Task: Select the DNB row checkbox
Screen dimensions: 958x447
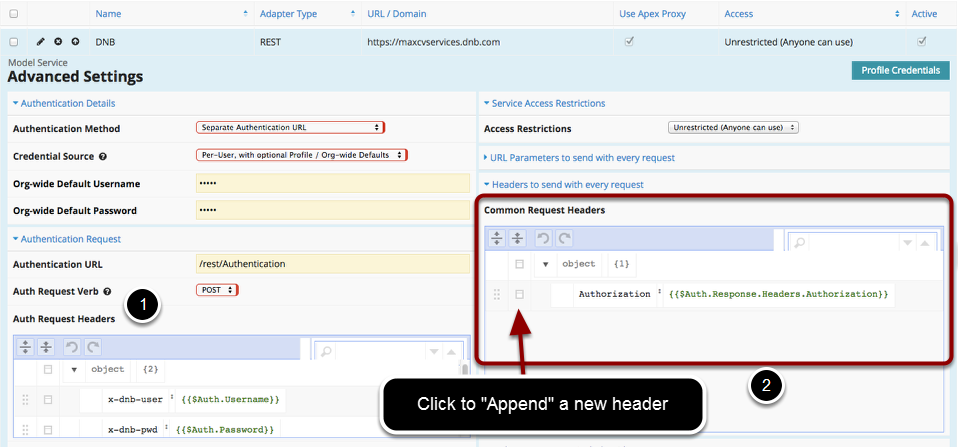Action: coord(14,42)
